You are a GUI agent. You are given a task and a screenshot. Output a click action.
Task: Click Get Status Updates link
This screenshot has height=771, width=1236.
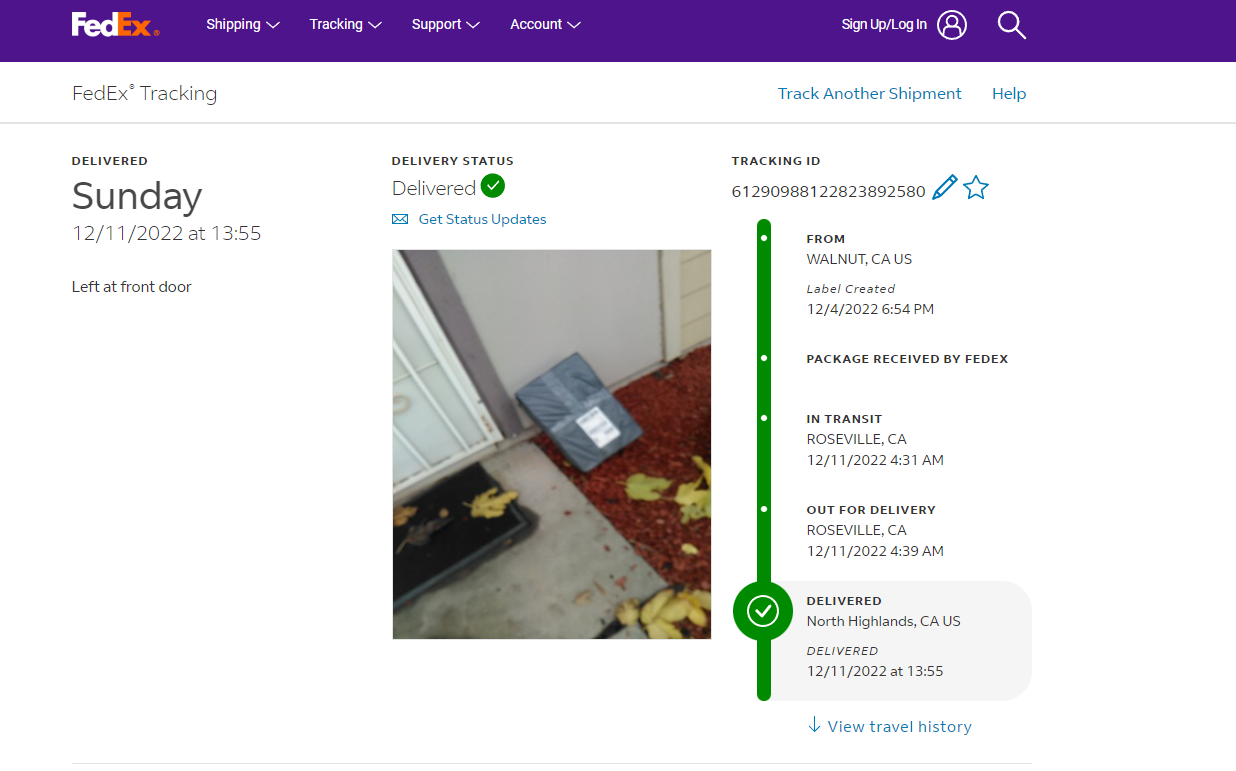(x=482, y=219)
